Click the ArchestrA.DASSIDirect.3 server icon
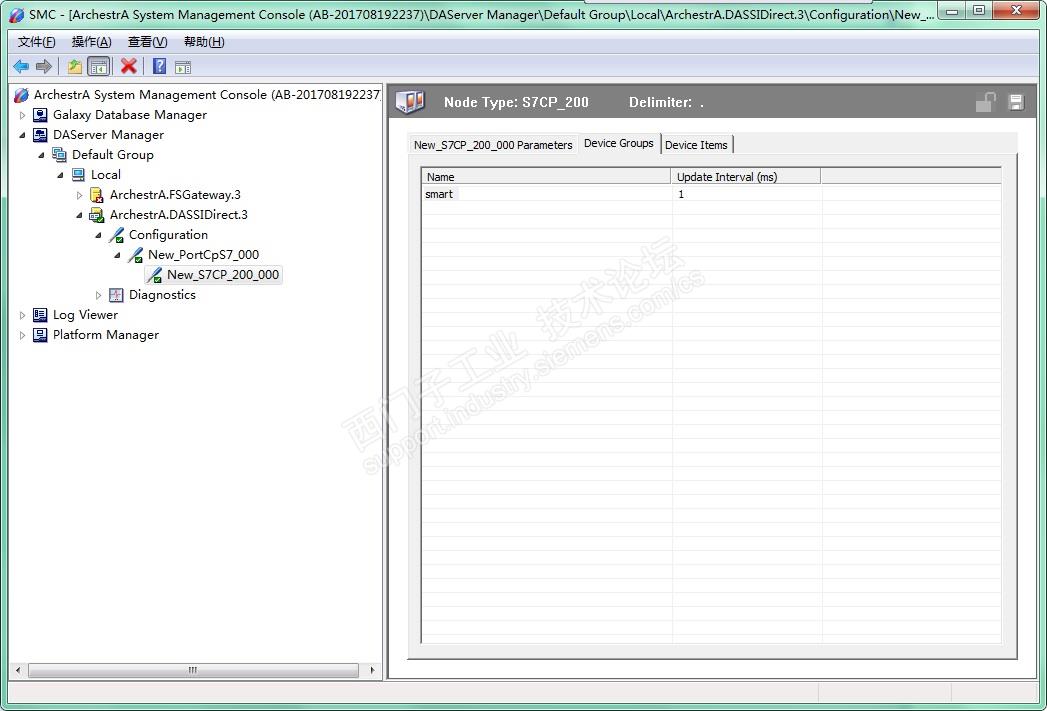 click(x=97, y=215)
